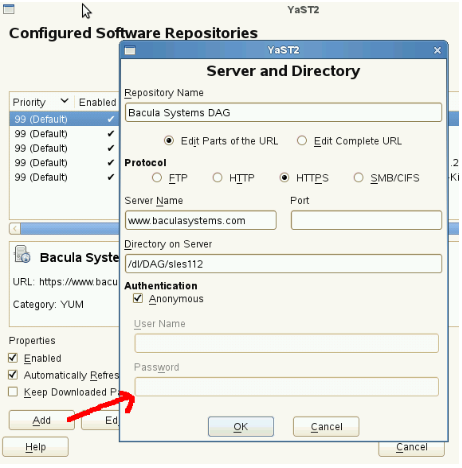Click Add button in repositories window
Image resolution: width=462 pixels, height=468 pixels.
tap(41, 420)
